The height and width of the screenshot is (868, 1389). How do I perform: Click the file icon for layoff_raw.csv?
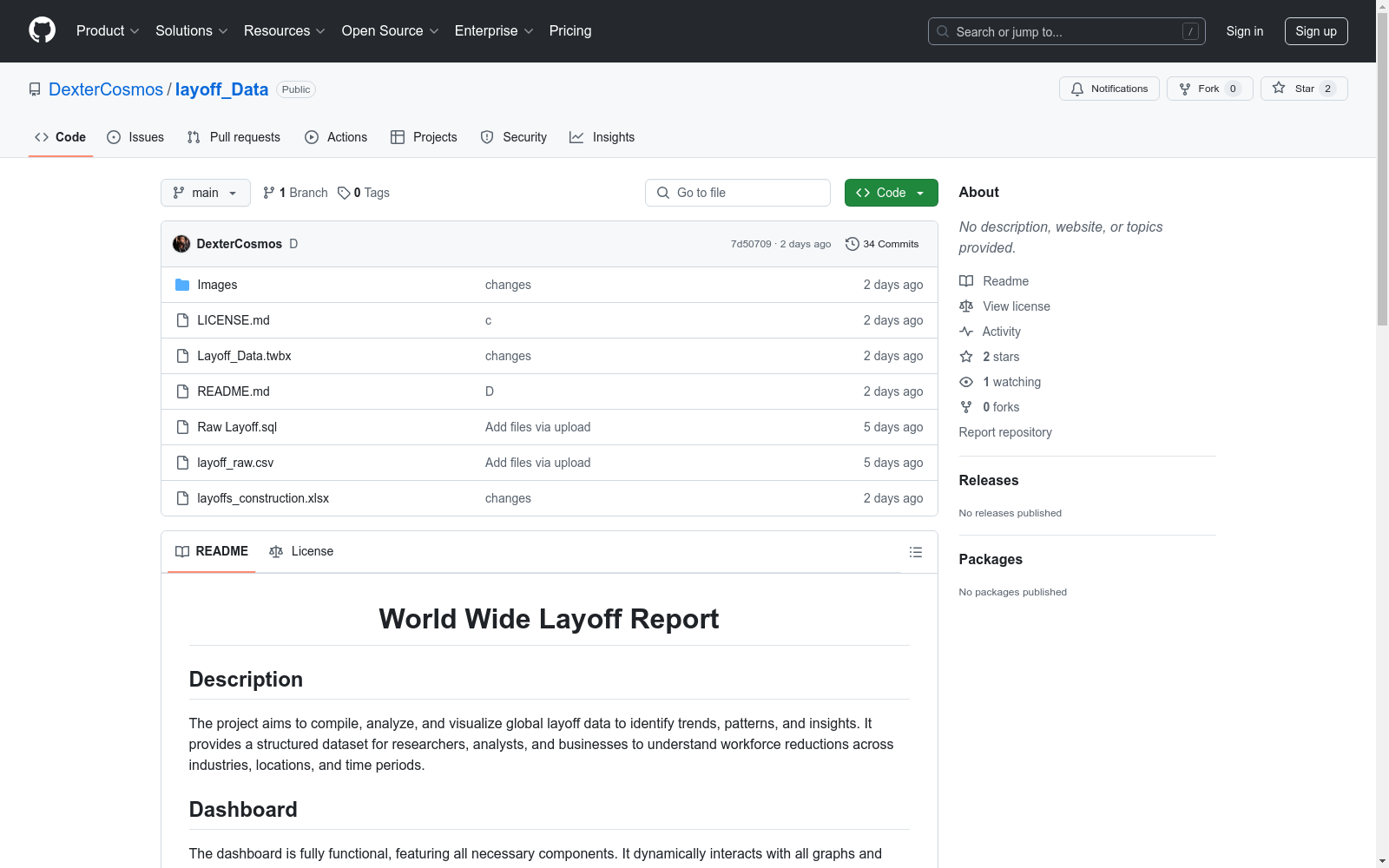point(182,463)
